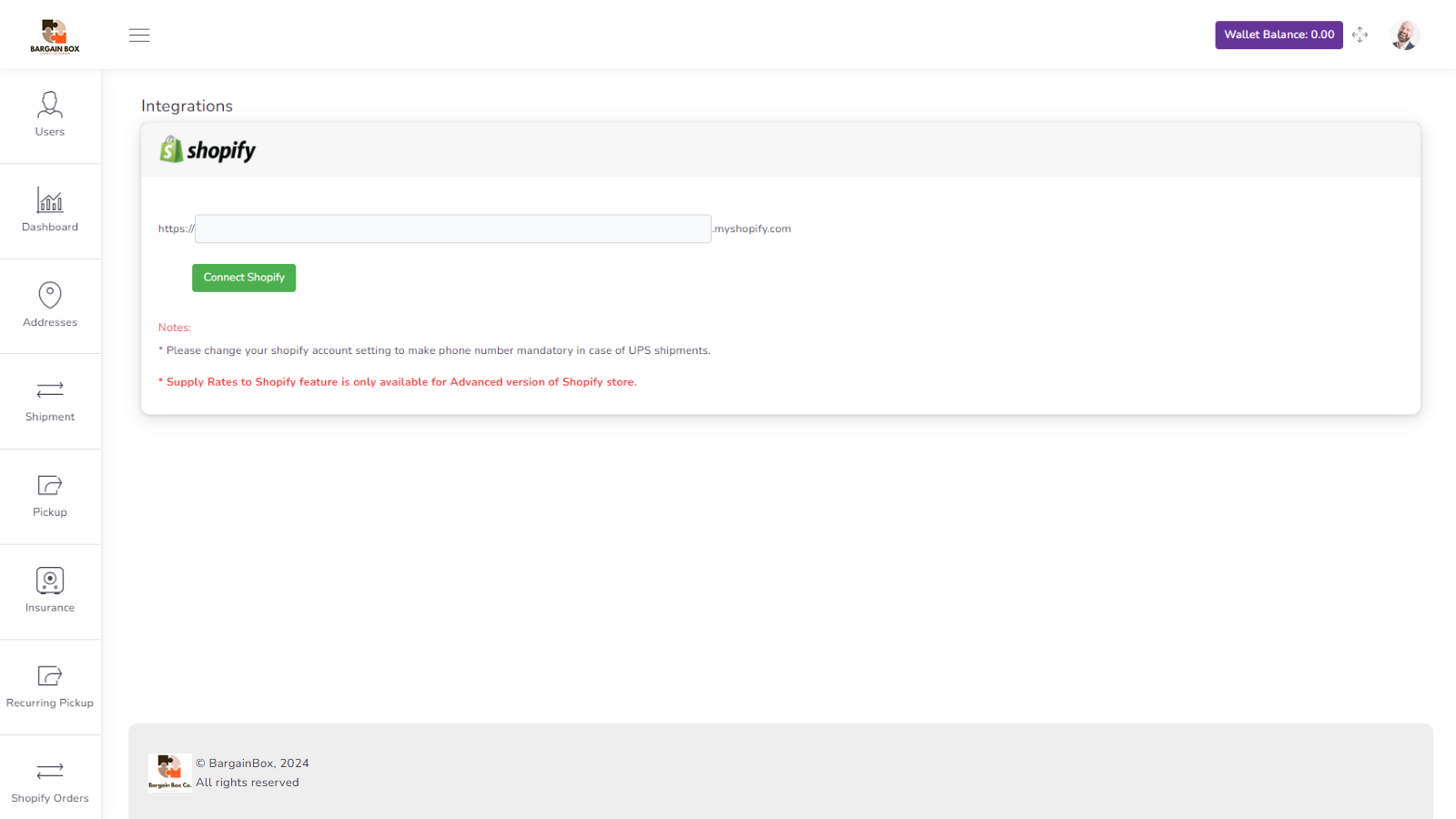Select the Users menu label
This screenshot has height=819, width=1456.
coord(50,132)
